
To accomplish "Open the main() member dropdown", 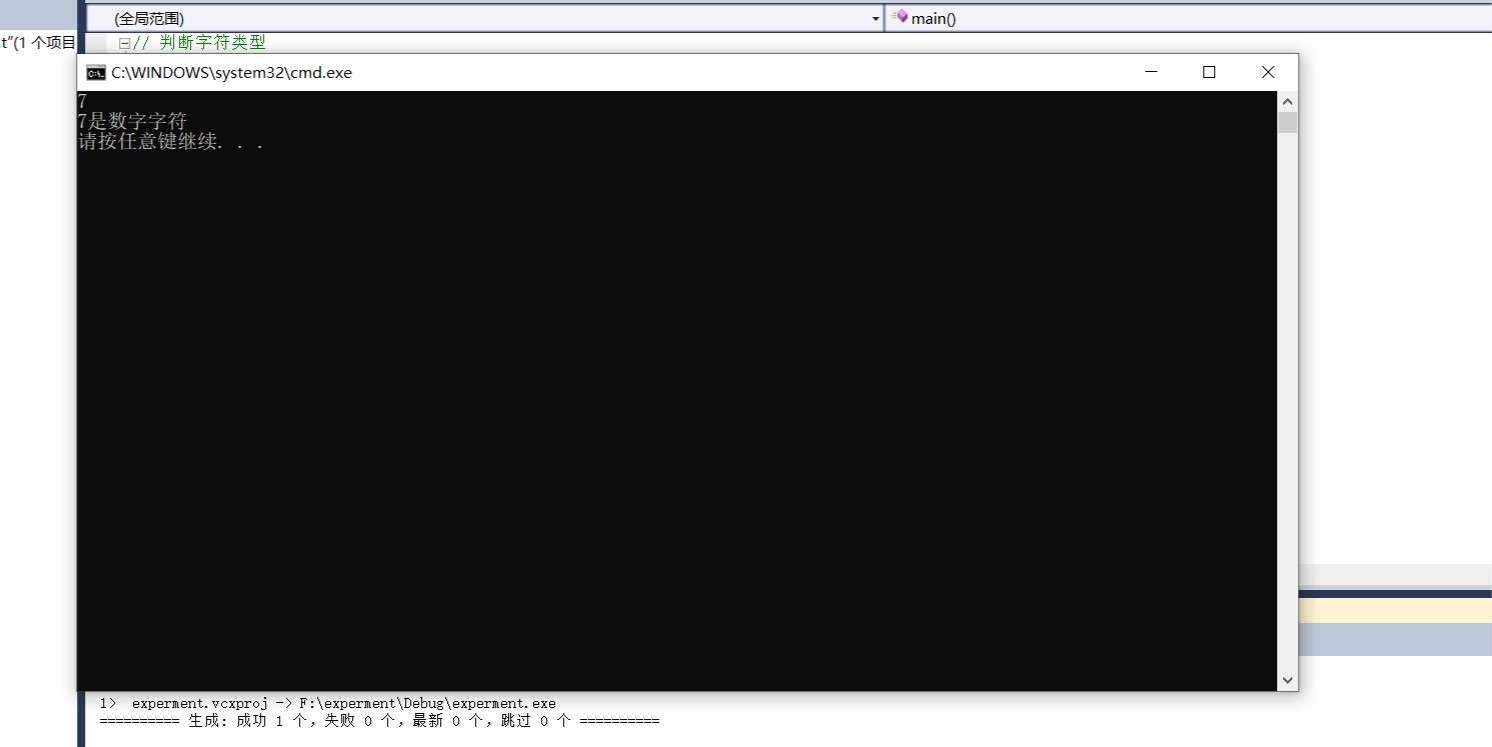I will click(1188, 18).
